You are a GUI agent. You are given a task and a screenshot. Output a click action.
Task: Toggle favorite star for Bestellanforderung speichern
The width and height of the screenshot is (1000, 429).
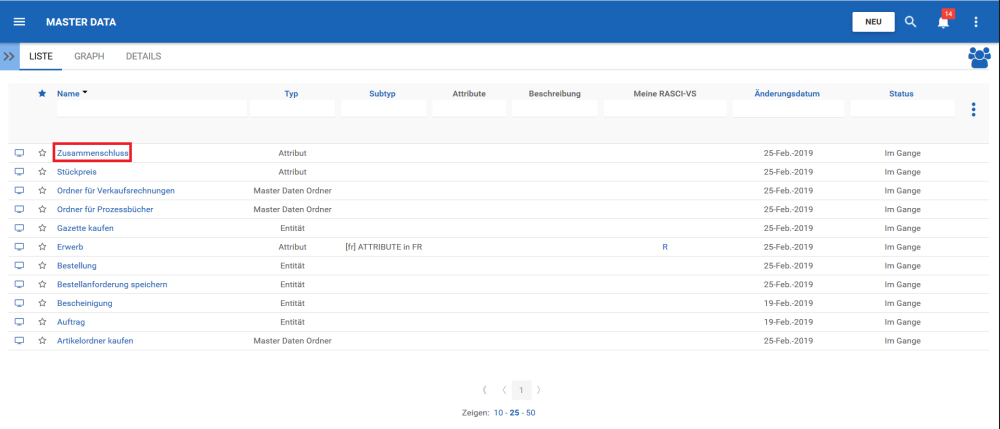click(x=42, y=284)
